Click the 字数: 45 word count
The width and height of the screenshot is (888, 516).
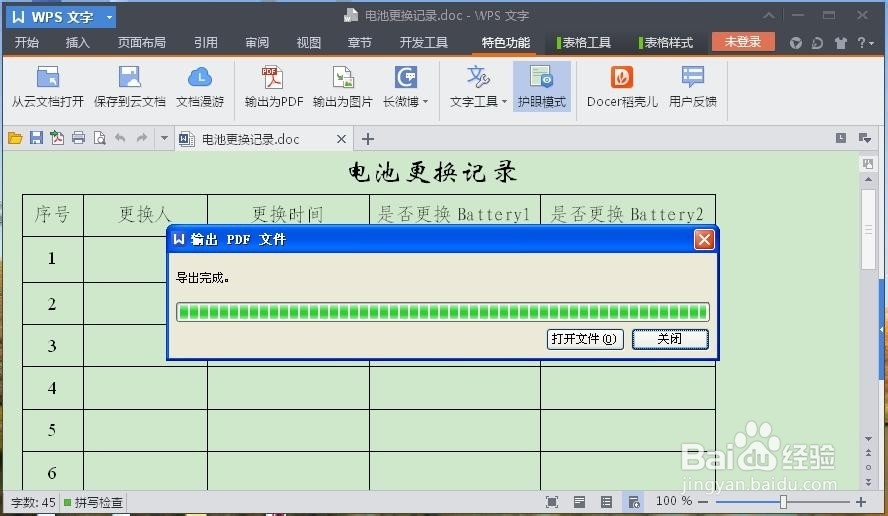(x=33, y=502)
